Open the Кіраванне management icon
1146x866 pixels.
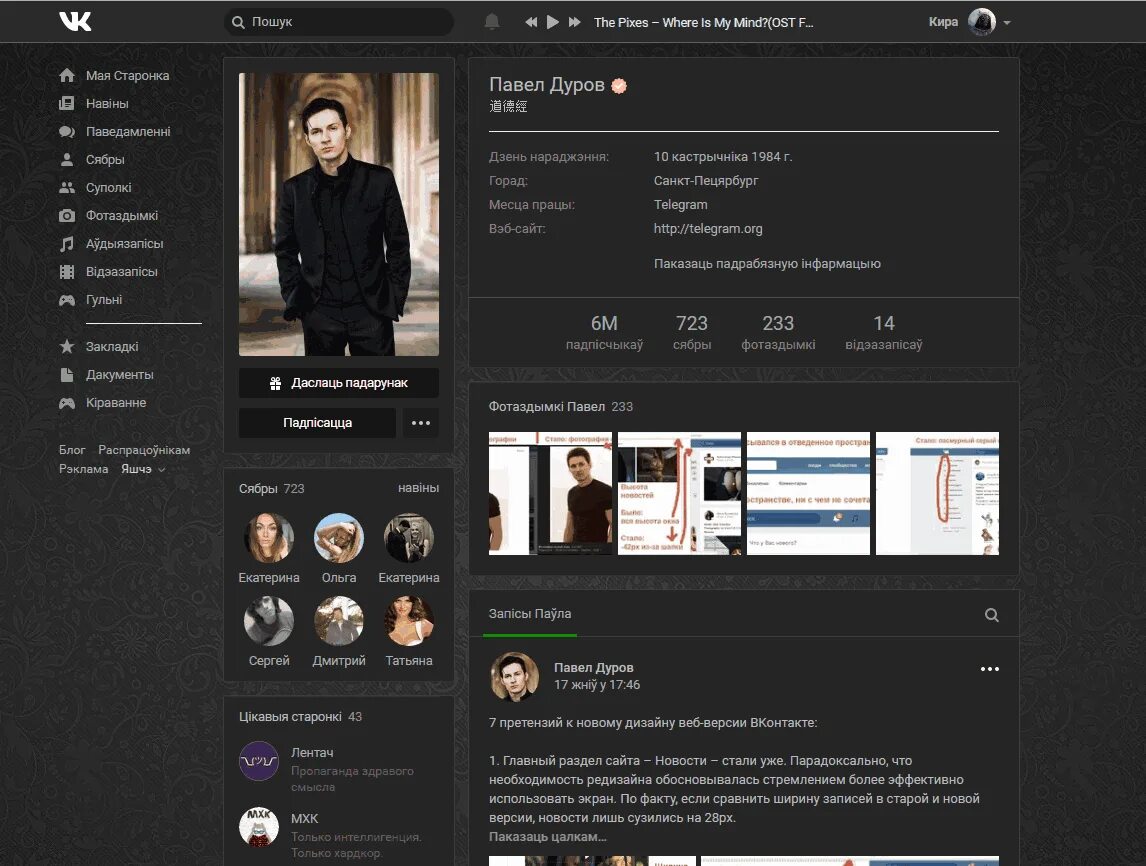(67, 403)
